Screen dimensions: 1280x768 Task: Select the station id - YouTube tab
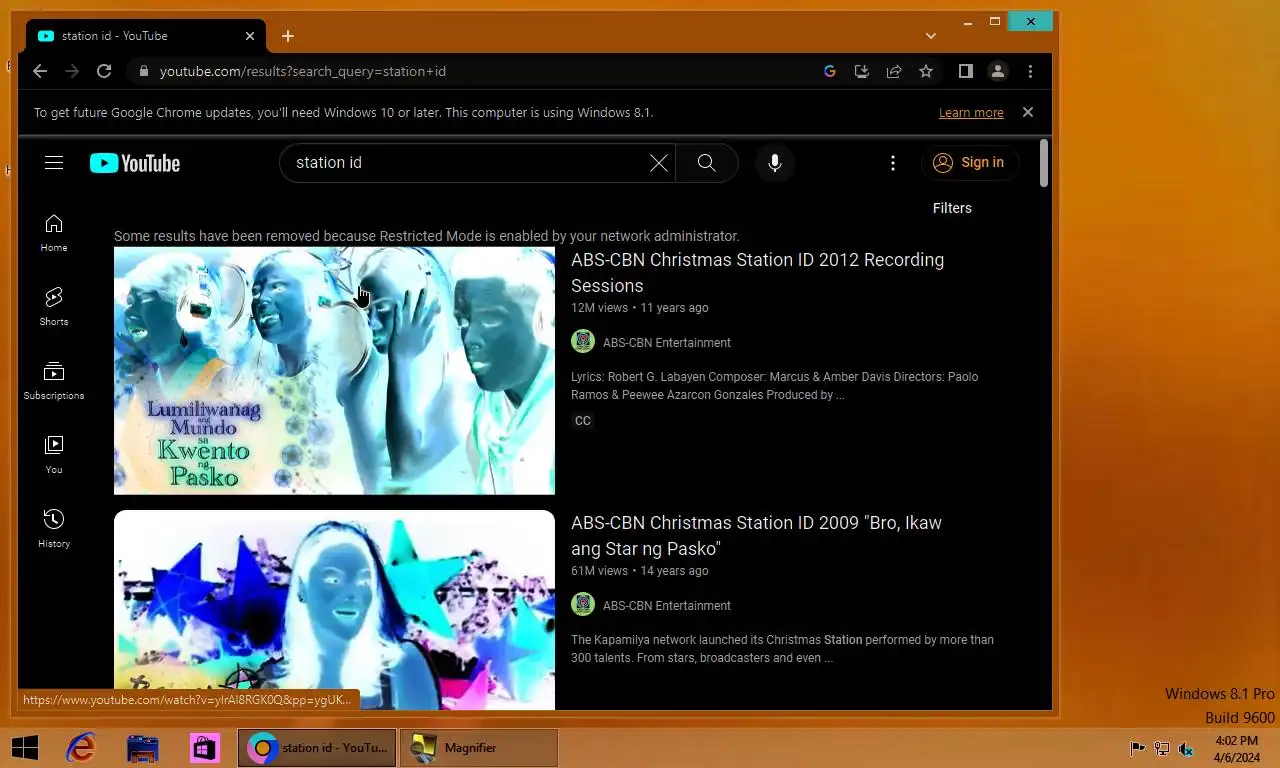146,36
